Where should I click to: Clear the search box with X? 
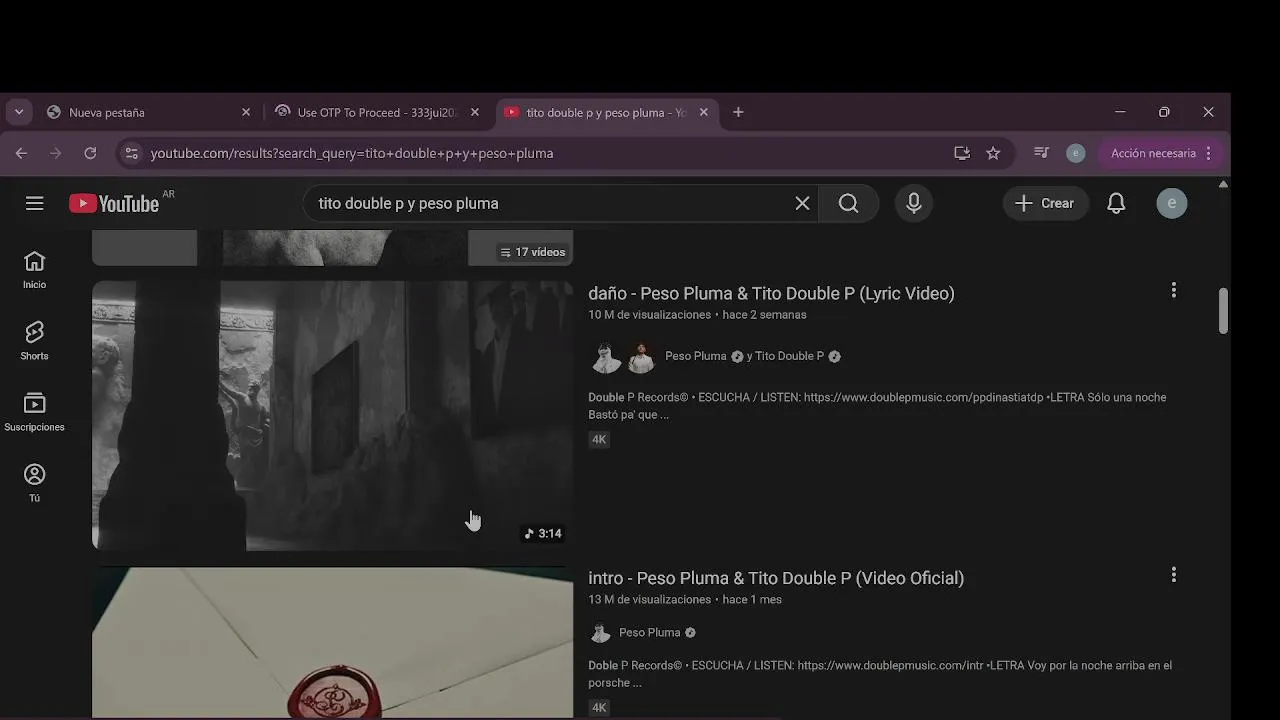[802, 204]
